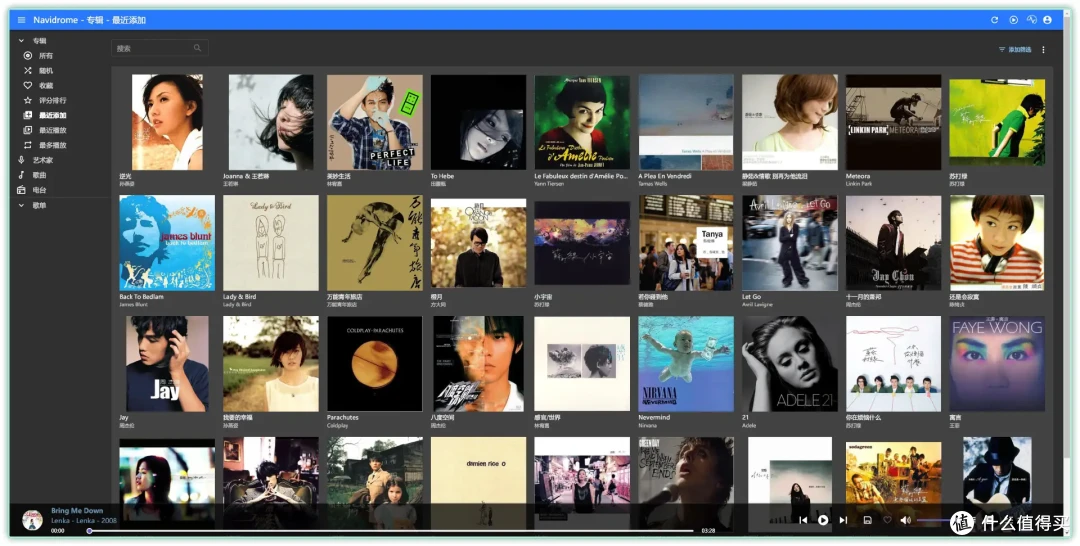This screenshot has height=546, width=1080.
Task: Collapse the 专辑 albums section in the sidebar
Action: (21, 41)
